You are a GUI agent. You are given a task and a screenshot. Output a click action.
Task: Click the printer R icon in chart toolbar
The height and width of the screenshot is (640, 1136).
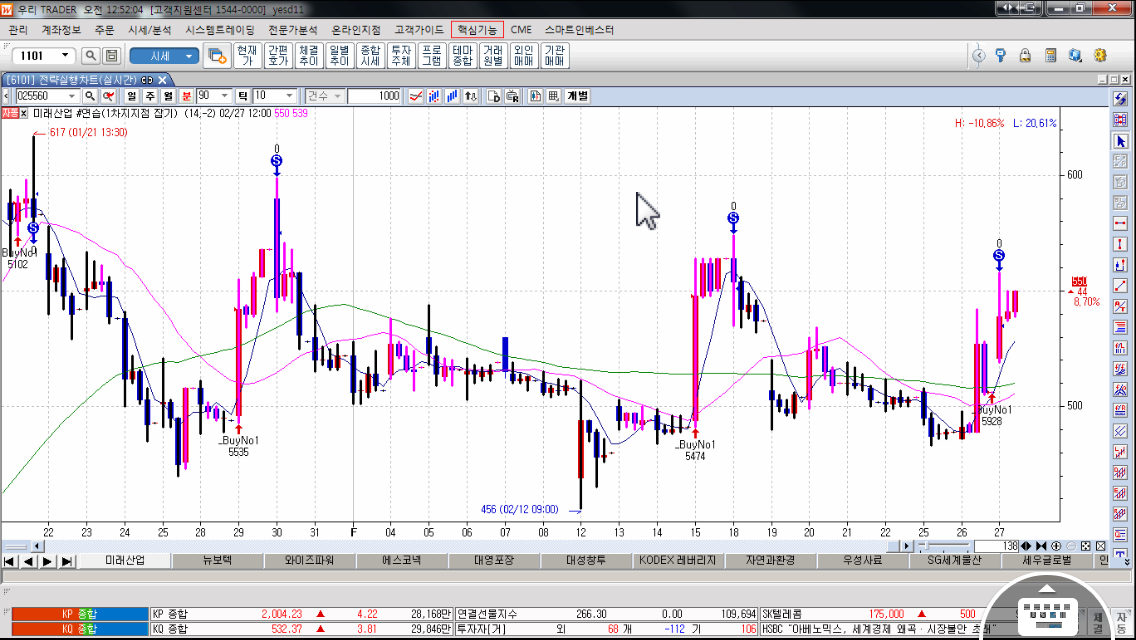tap(512, 96)
